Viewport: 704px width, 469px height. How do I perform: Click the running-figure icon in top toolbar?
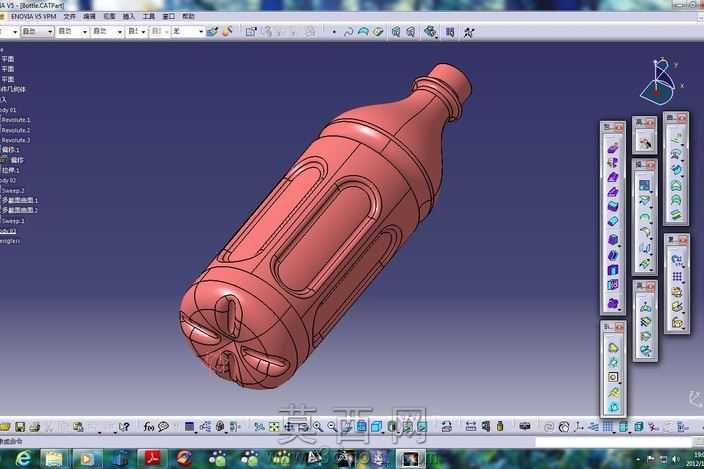pyautogui.click(x=469, y=32)
